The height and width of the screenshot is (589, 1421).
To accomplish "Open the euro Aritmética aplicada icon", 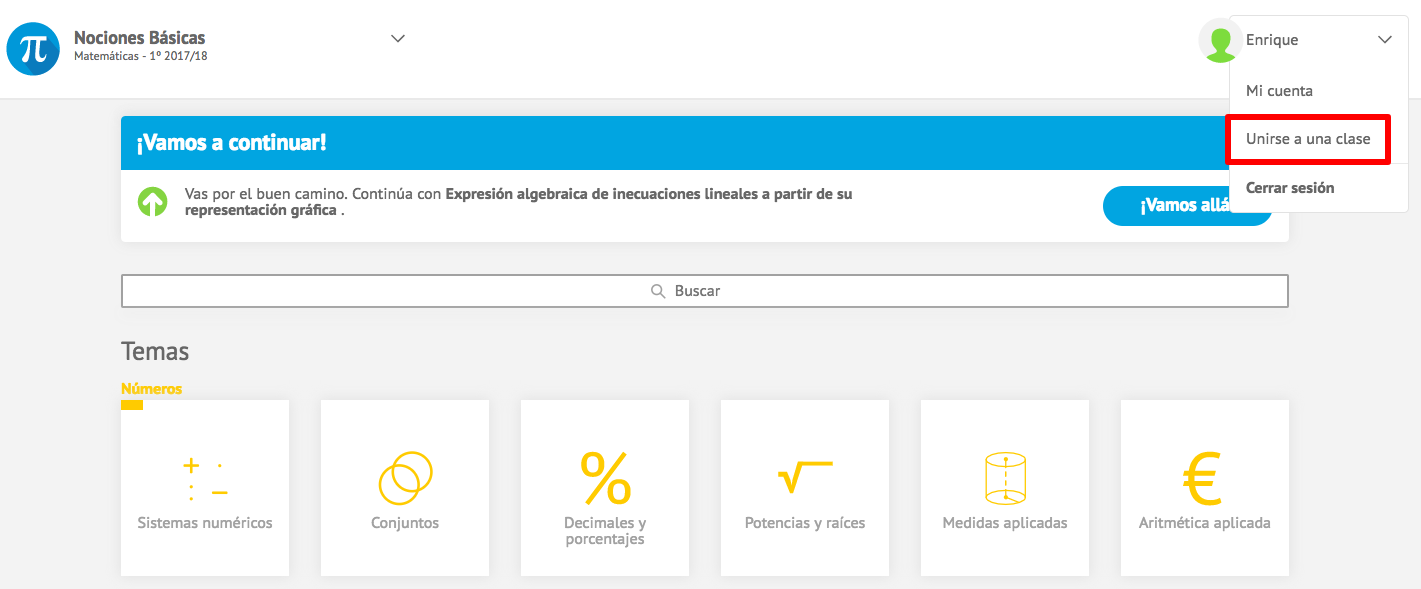I will [1204, 478].
